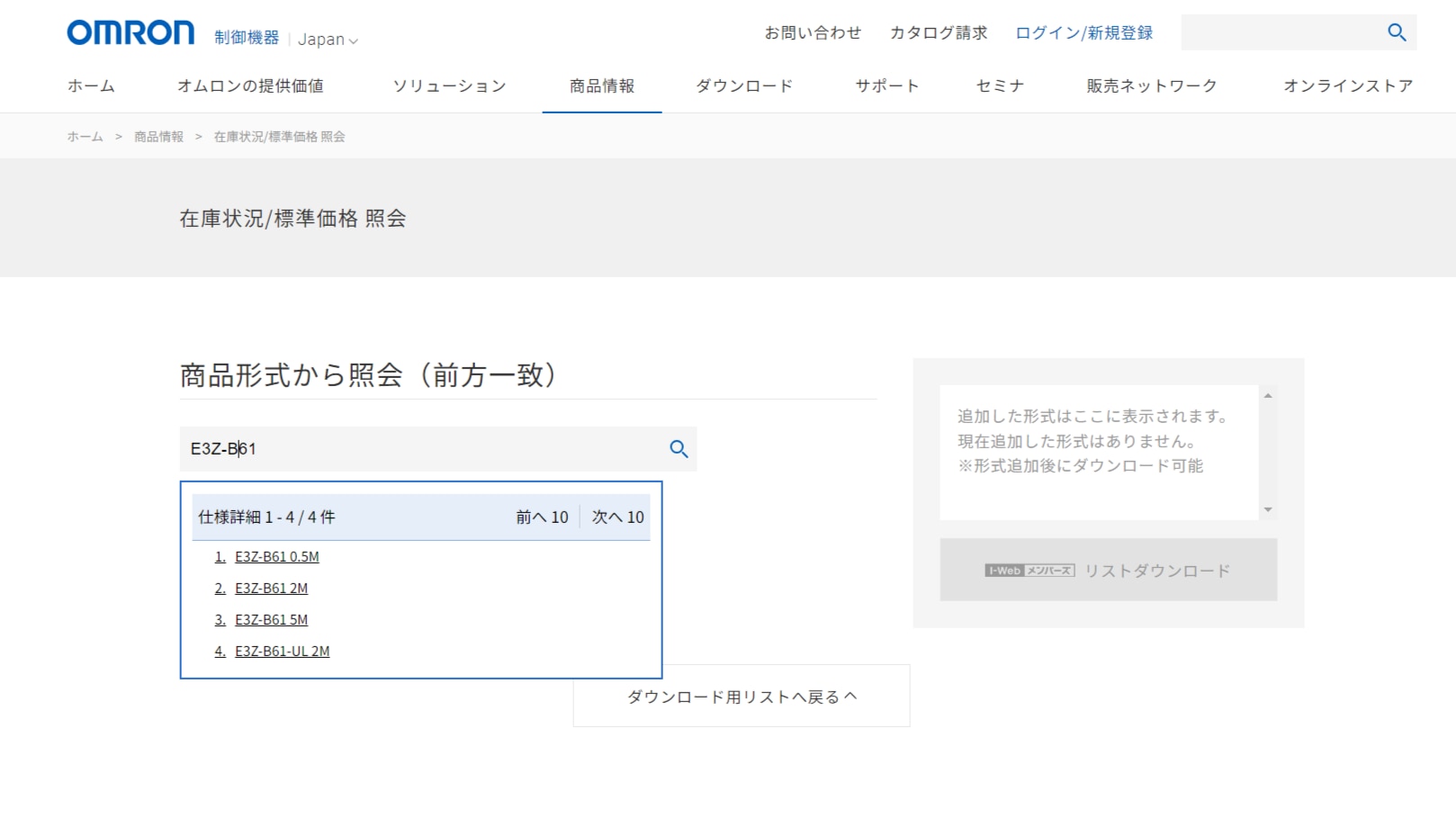Open the オンラインストア navigation item
The image size is (1456, 819).
[x=1347, y=86]
